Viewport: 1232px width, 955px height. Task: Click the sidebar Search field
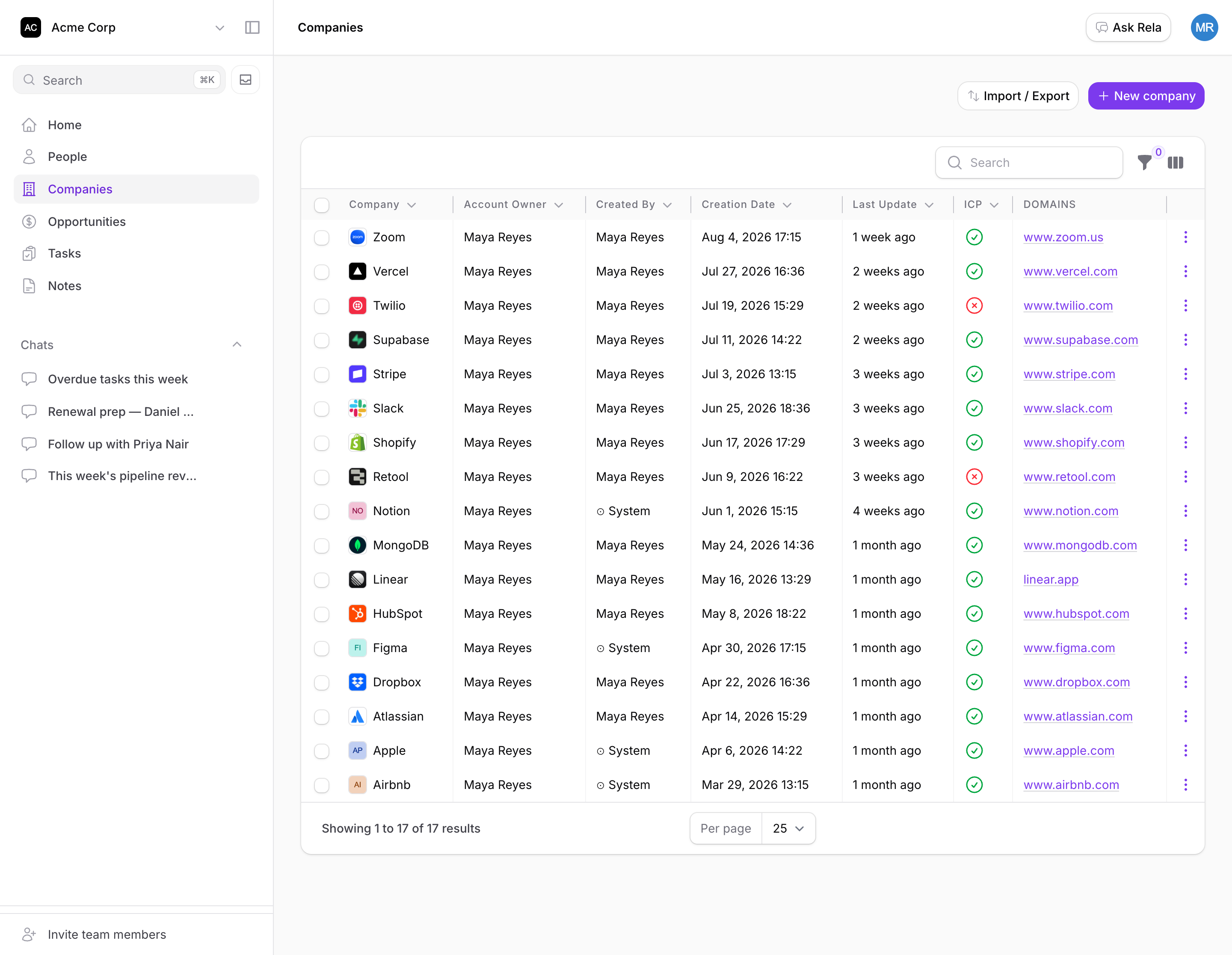tap(119, 80)
